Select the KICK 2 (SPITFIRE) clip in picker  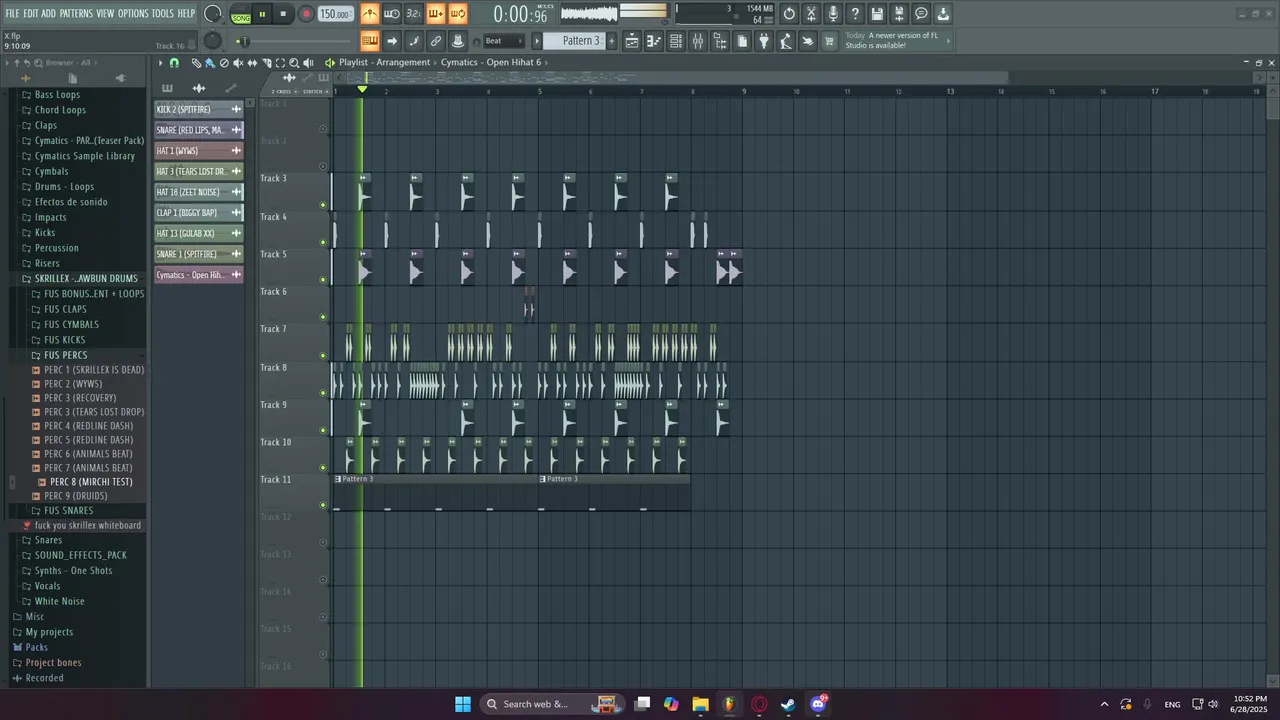[199, 109]
